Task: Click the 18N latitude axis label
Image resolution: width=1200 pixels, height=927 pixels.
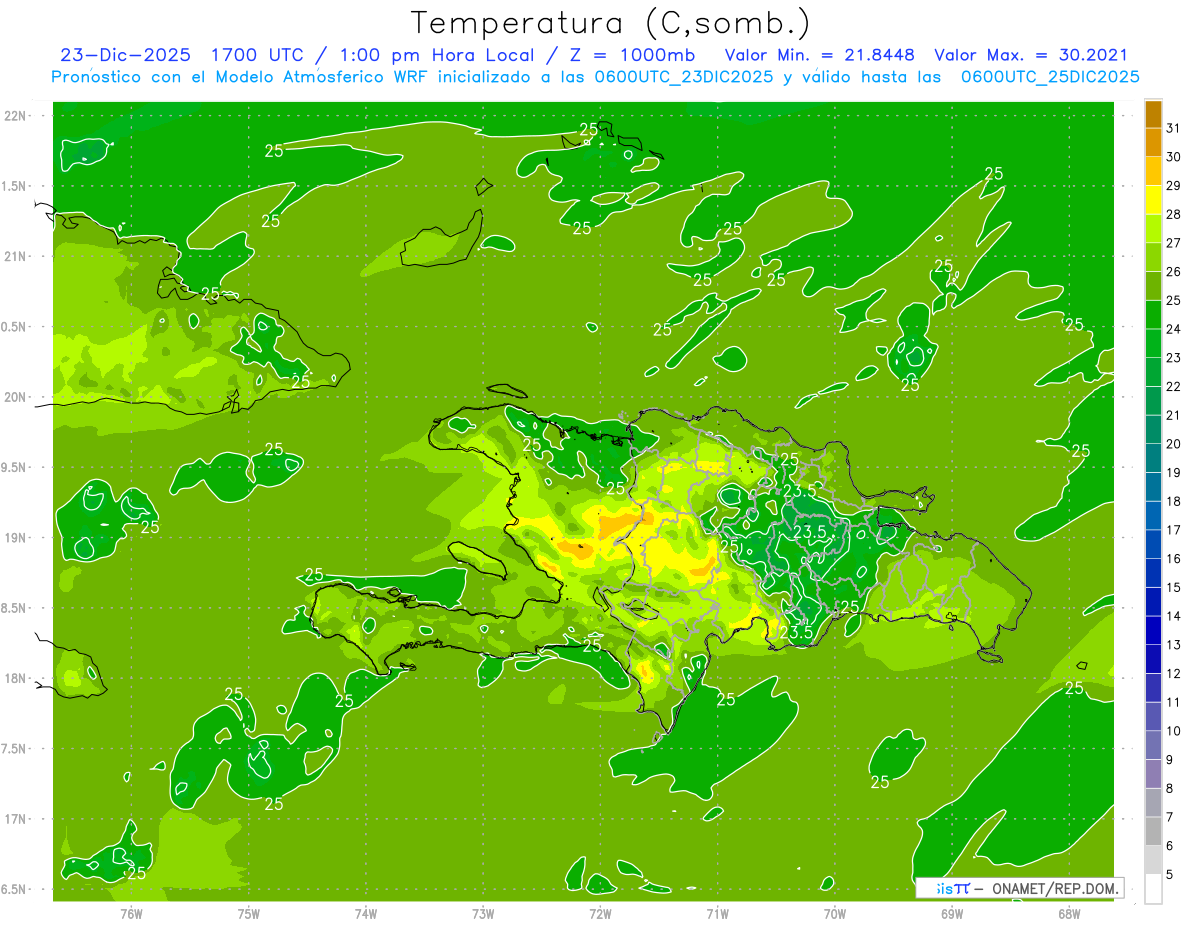Action: (15, 678)
